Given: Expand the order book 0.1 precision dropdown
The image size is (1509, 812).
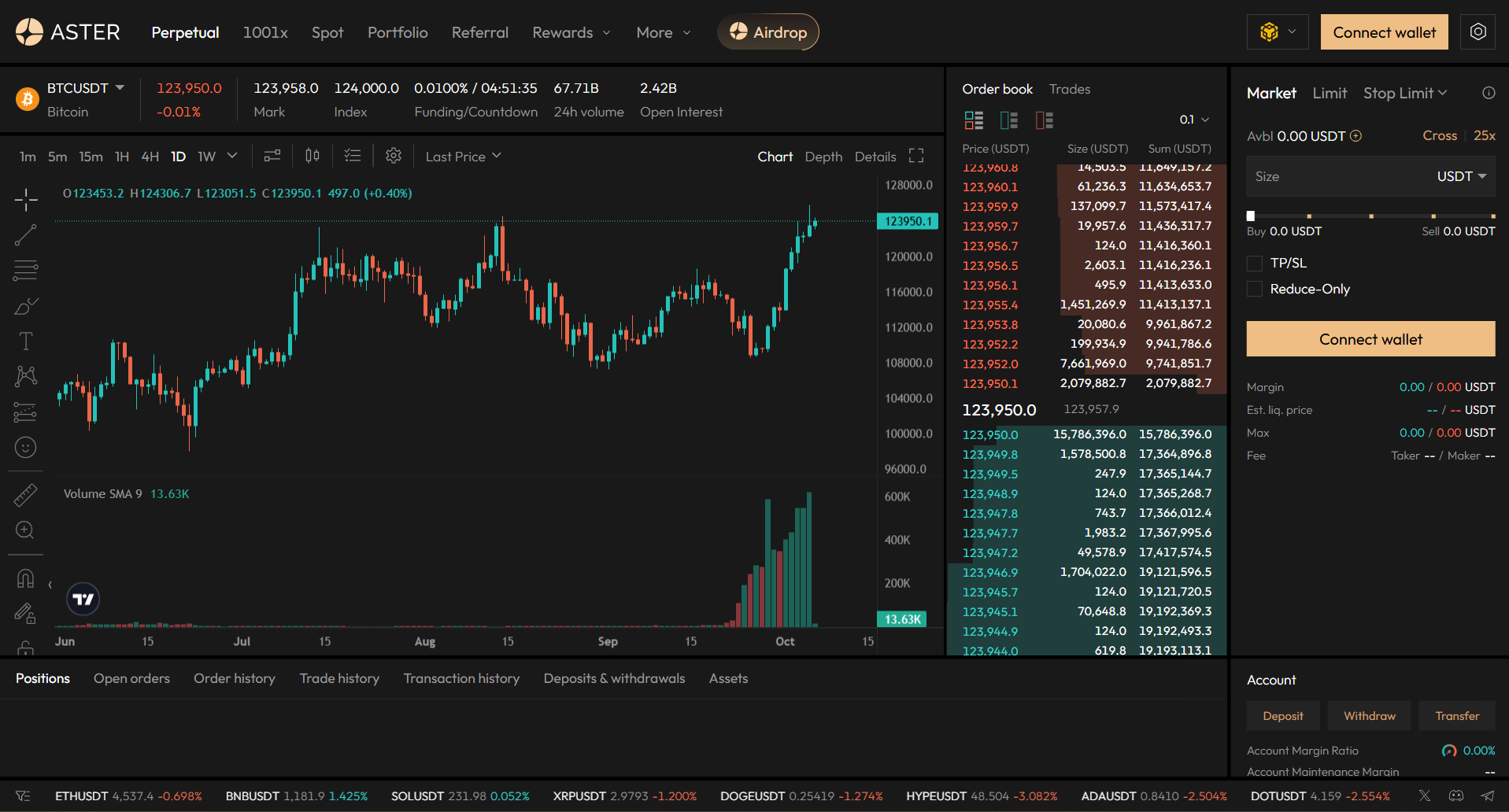Looking at the screenshot, I should tap(1193, 120).
